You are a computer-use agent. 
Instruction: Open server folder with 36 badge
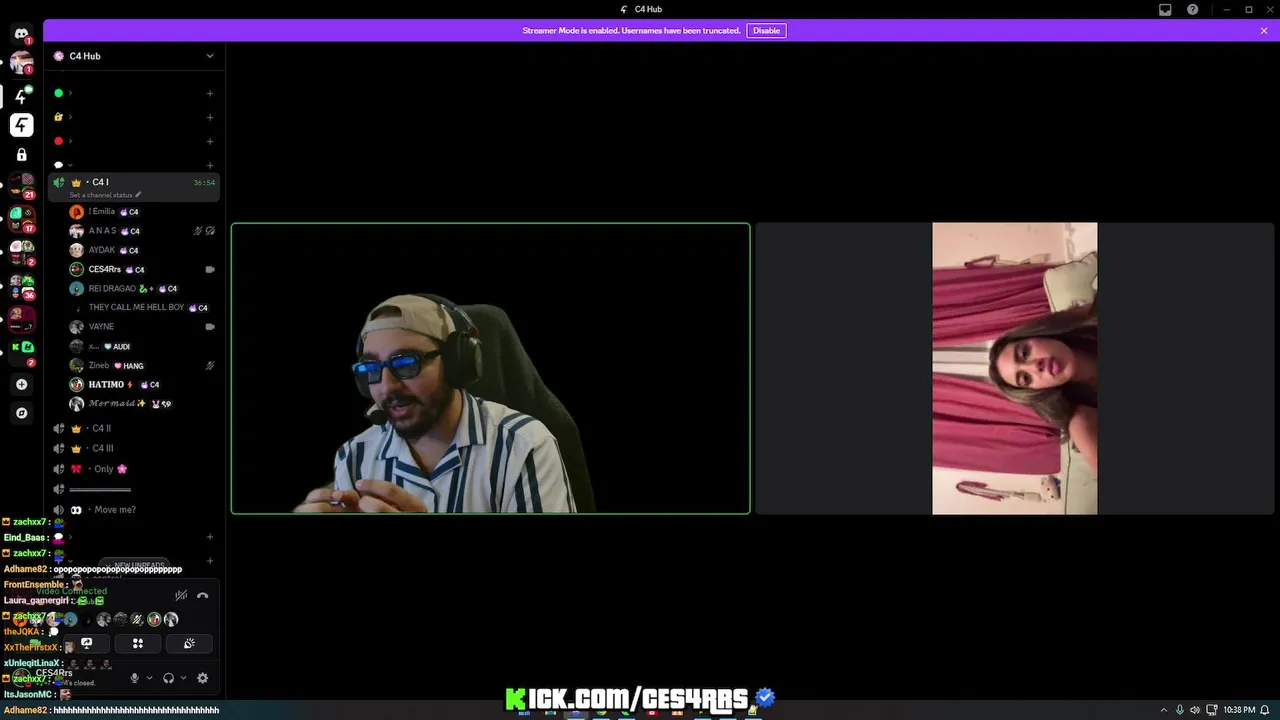point(21,287)
